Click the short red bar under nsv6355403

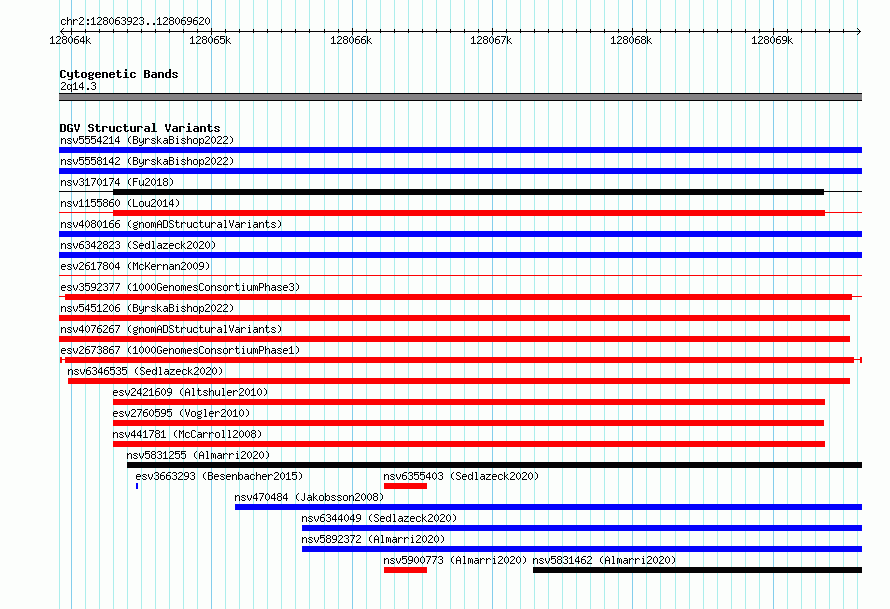[x=405, y=486]
